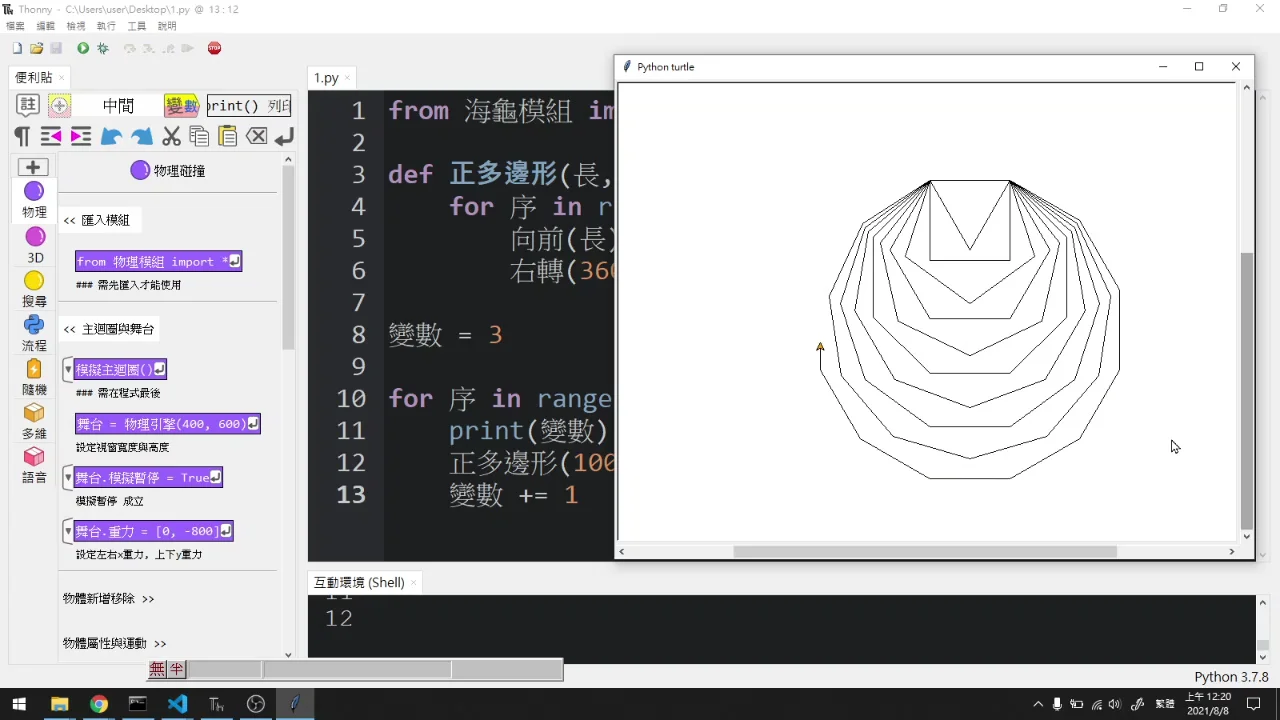This screenshot has width=1280, height=720.
Task: Expand the 物體屬性與運動 section
Action: (x=115, y=644)
